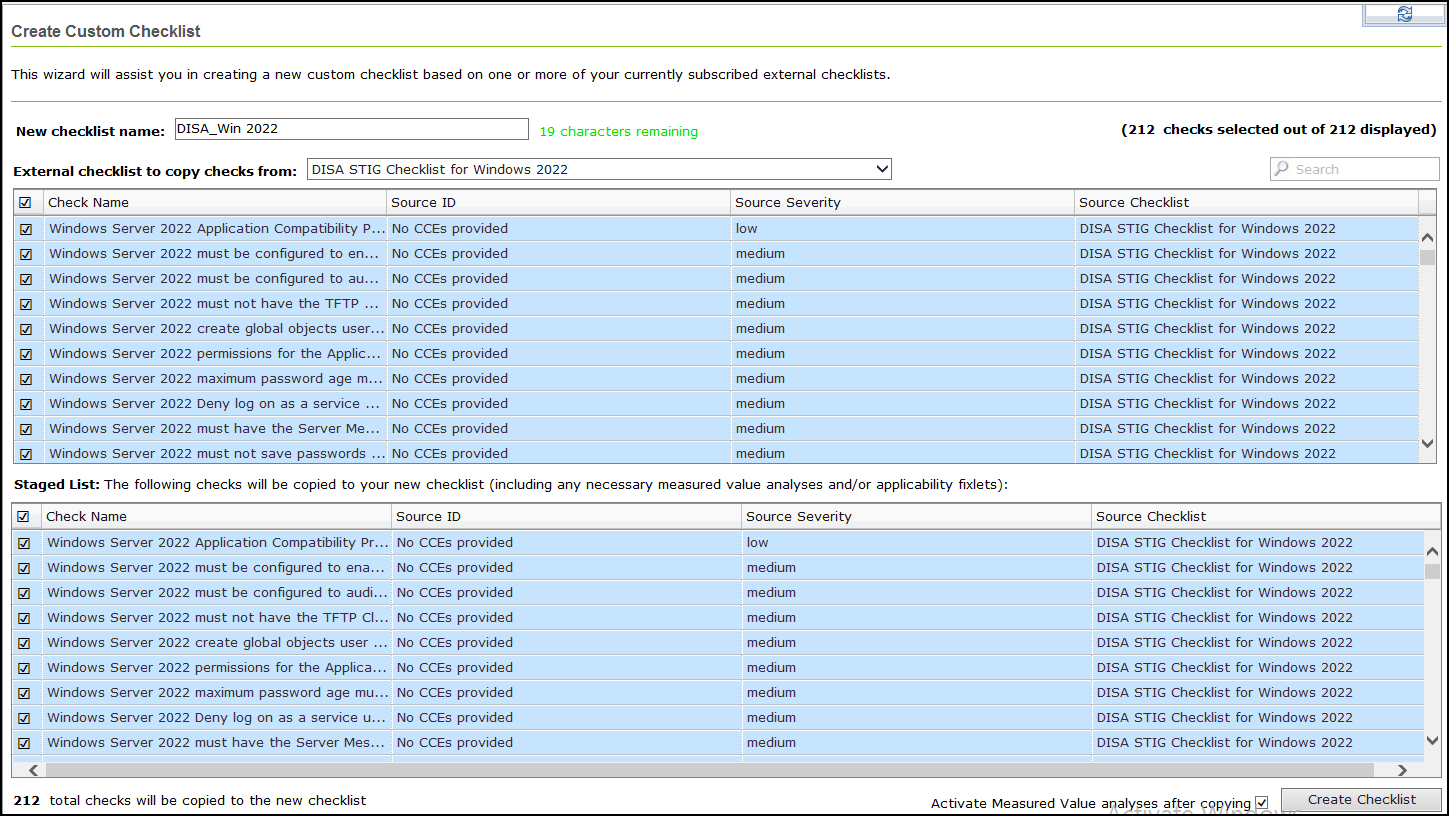Viewport: 1449px width, 816px height.
Task: Click the magnifier icon in Search box
Action: coord(1282,169)
